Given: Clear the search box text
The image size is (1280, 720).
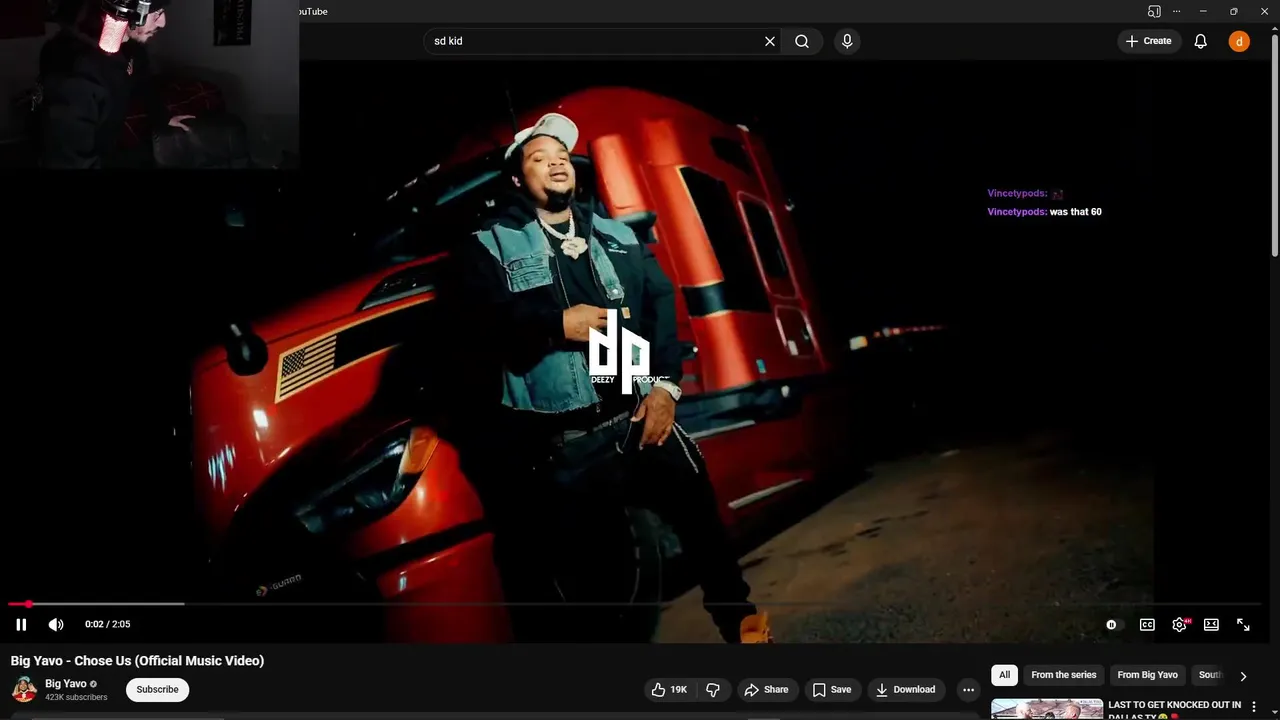Looking at the screenshot, I should tap(770, 41).
